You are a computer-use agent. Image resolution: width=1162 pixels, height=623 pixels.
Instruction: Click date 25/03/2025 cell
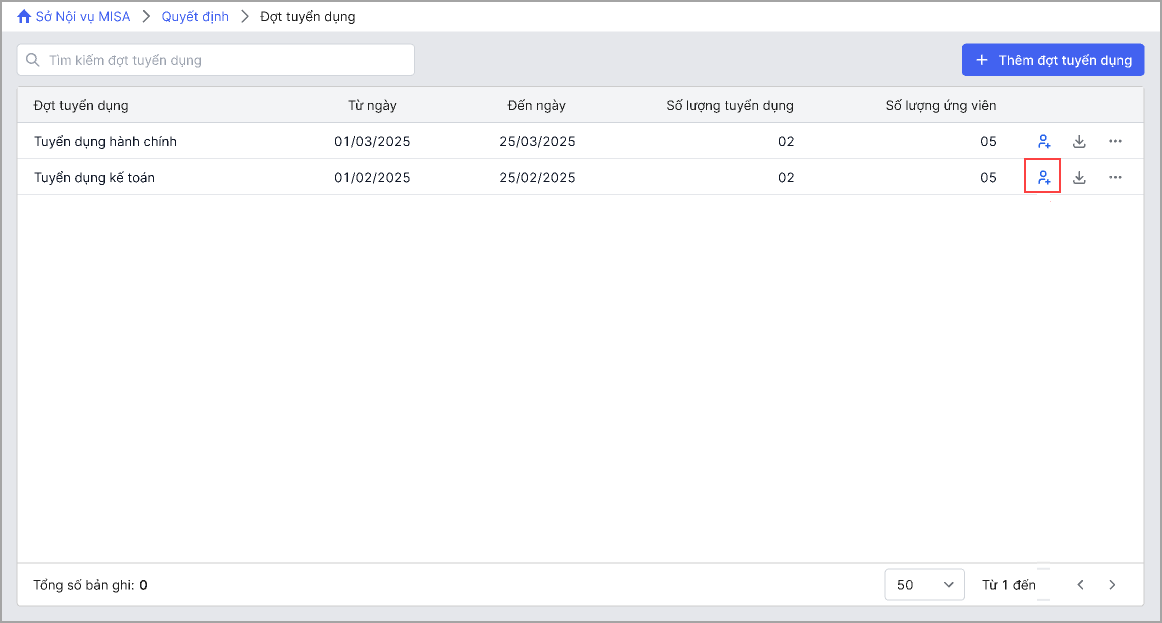point(537,141)
